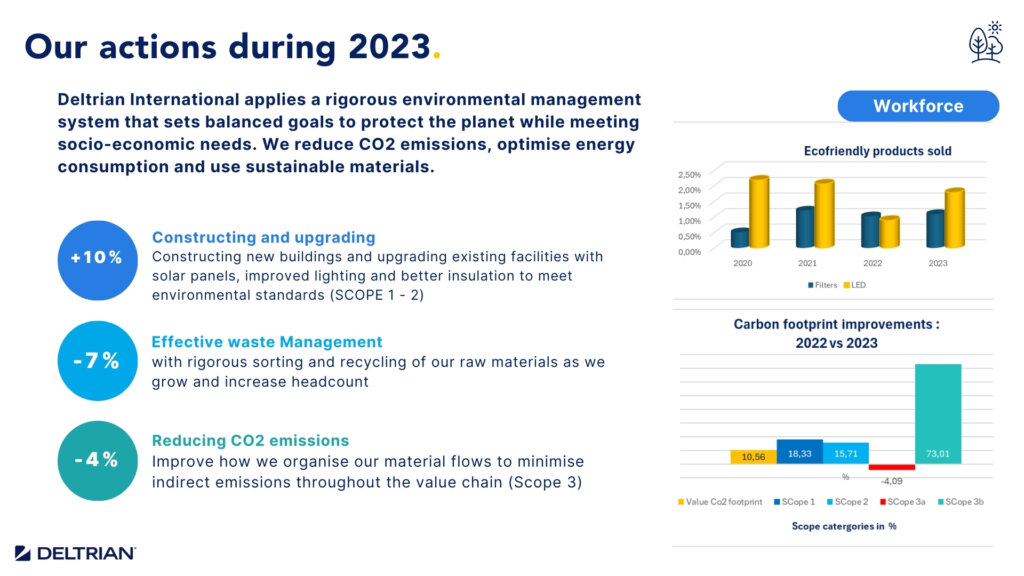Select the +10% blue circle badge

click(96, 258)
